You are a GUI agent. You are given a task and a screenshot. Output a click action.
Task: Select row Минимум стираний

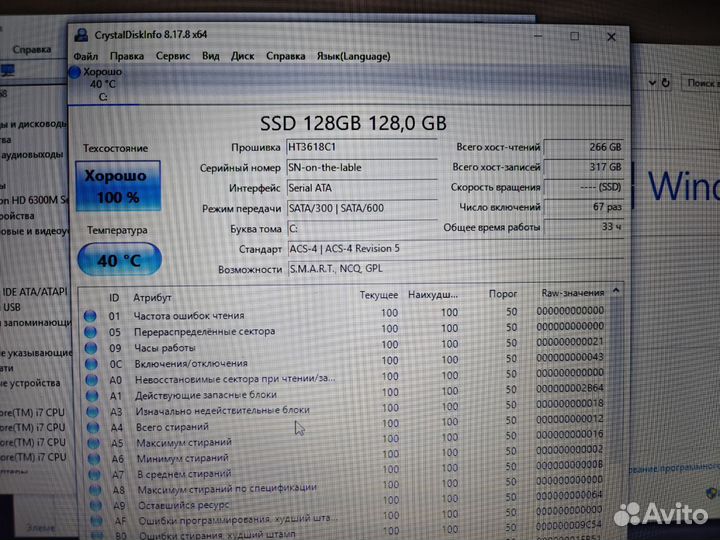344,456
